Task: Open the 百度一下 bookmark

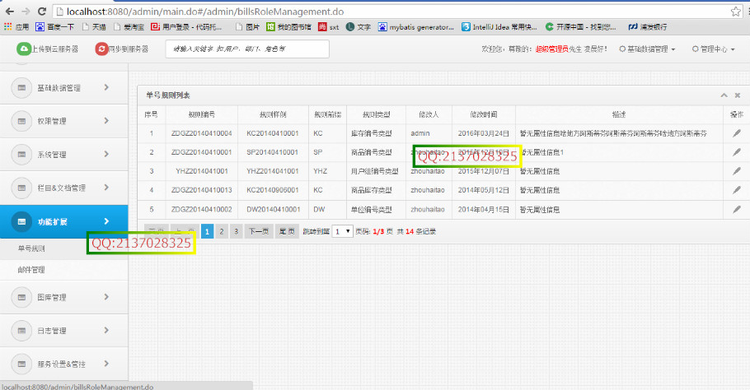Action: [x=55, y=27]
